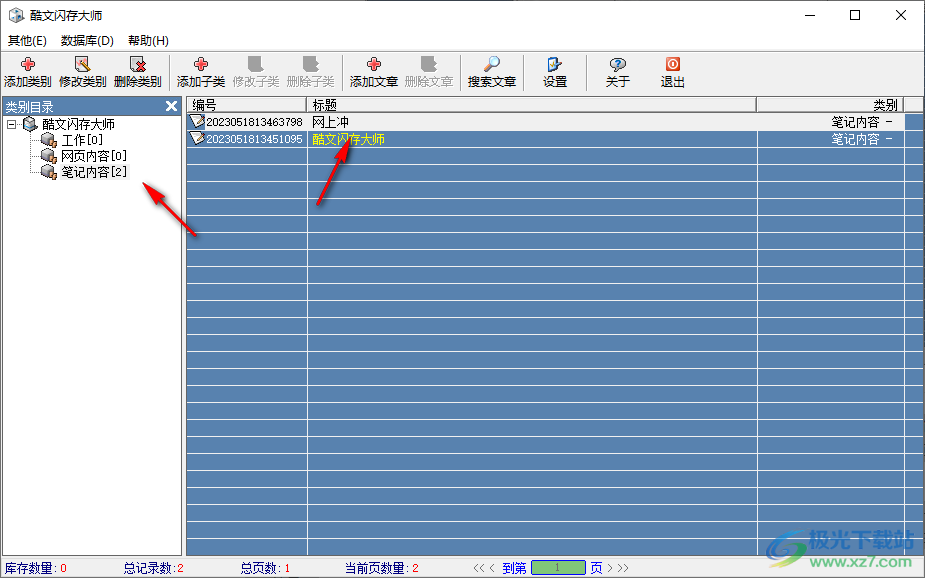Click the 笔记内容 category icon
The height and width of the screenshot is (578, 925).
49,172
